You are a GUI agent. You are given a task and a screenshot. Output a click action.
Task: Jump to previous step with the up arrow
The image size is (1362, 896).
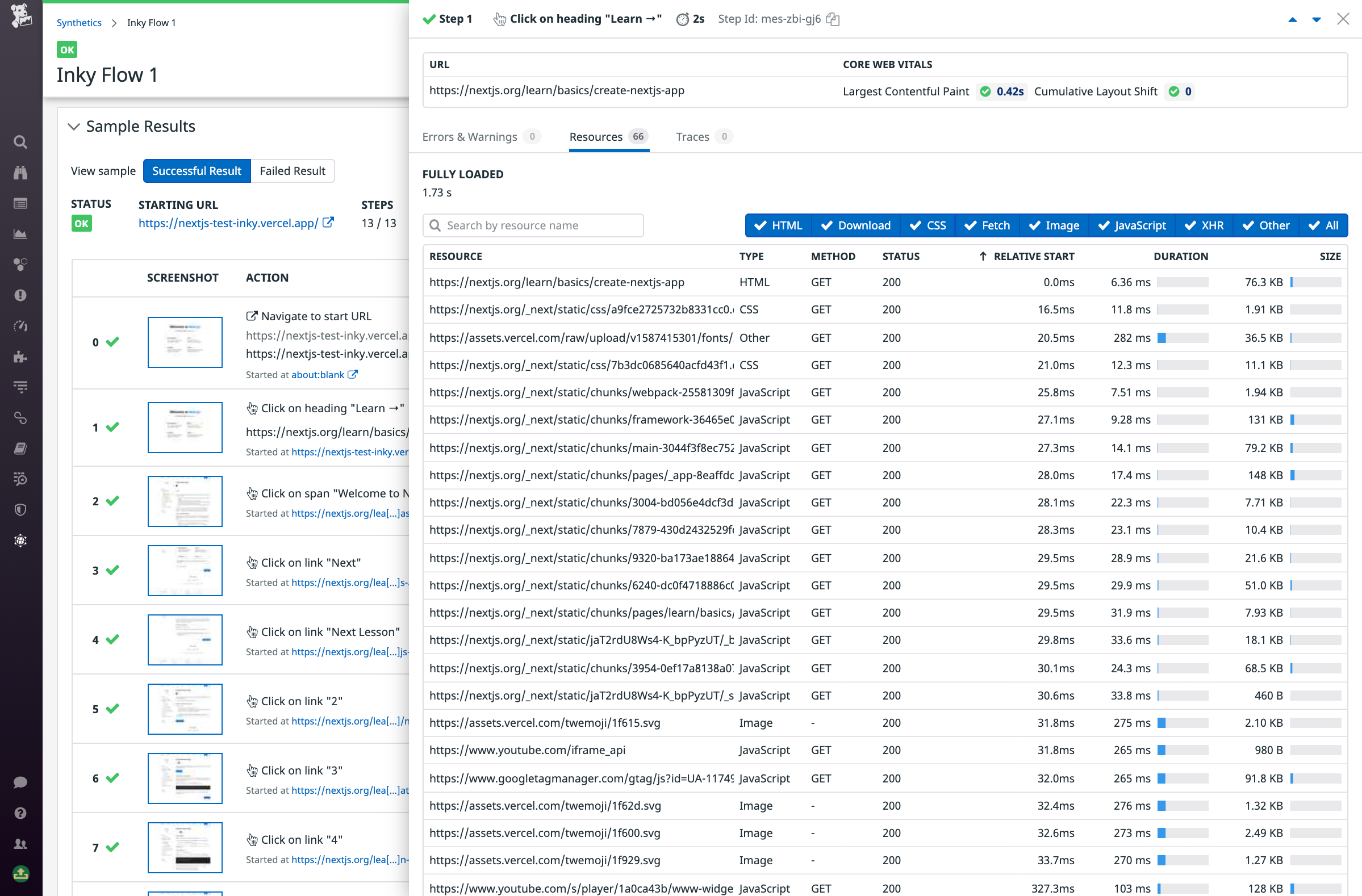pos(1293,19)
